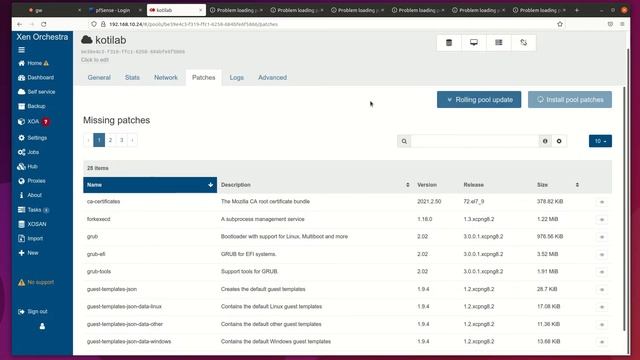The image size is (640, 360).
Task: Switch to the Logs tab
Action: click(x=236, y=78)
